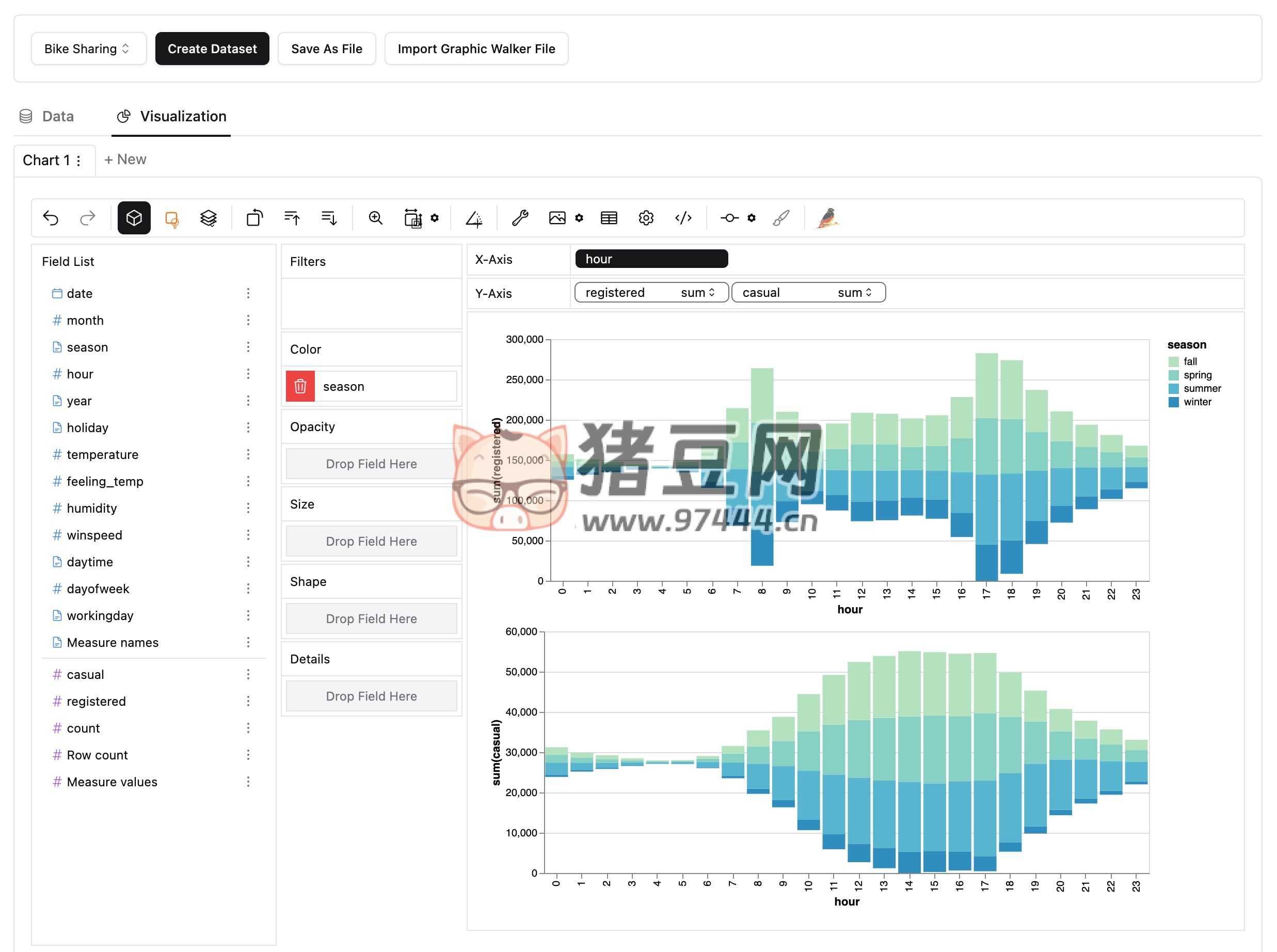
Task: Click the Create Dataset button
Action: [x=212, y=49]
